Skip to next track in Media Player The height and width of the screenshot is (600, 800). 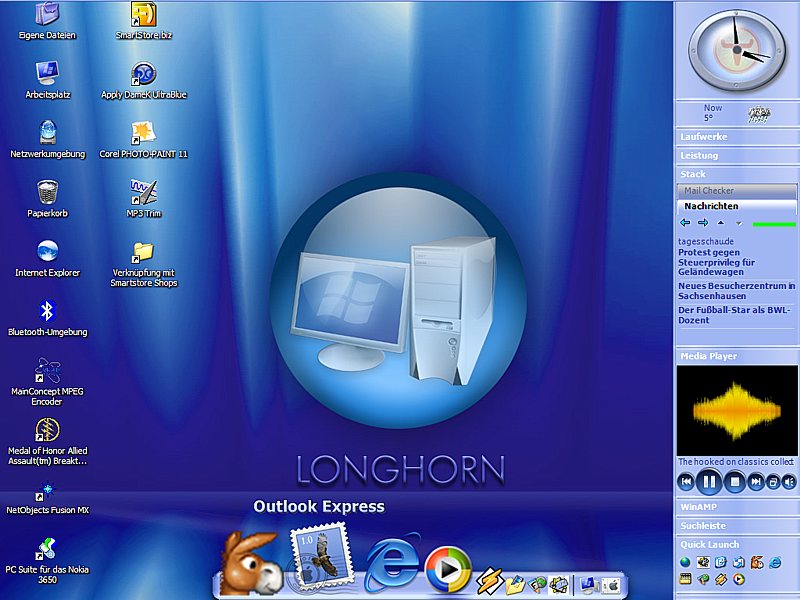(x=756, y=482)
